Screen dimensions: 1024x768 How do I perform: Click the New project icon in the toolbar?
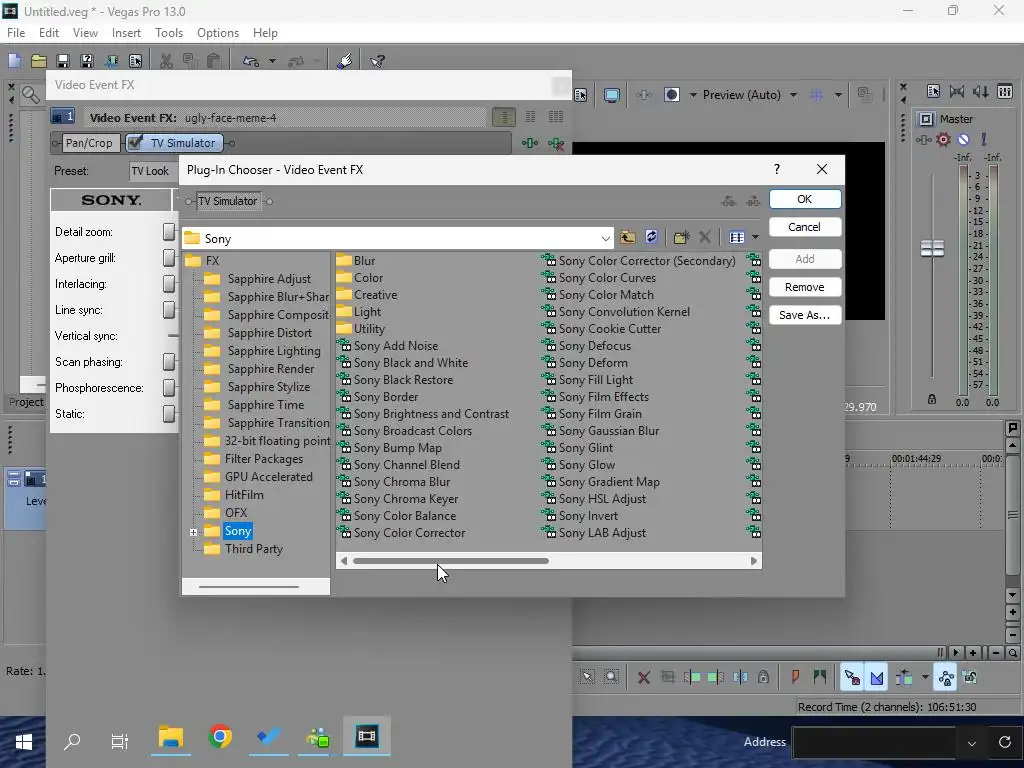point(14,61)
